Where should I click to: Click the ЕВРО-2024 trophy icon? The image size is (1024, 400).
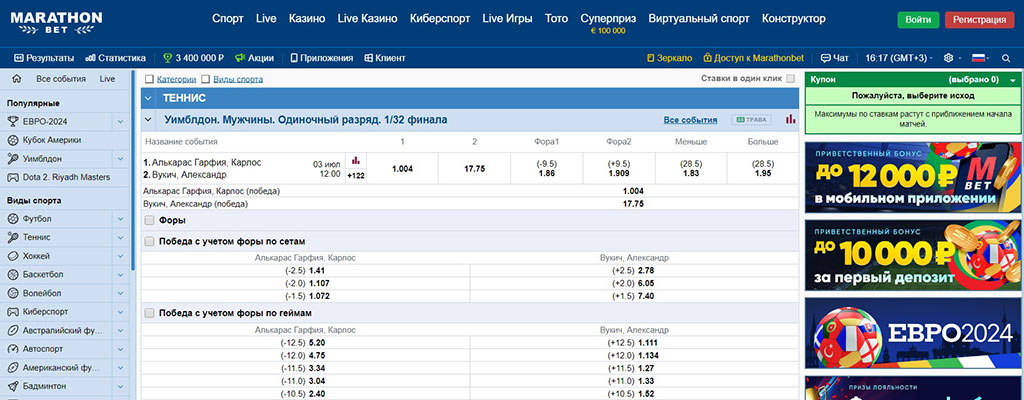pos(12,122)
